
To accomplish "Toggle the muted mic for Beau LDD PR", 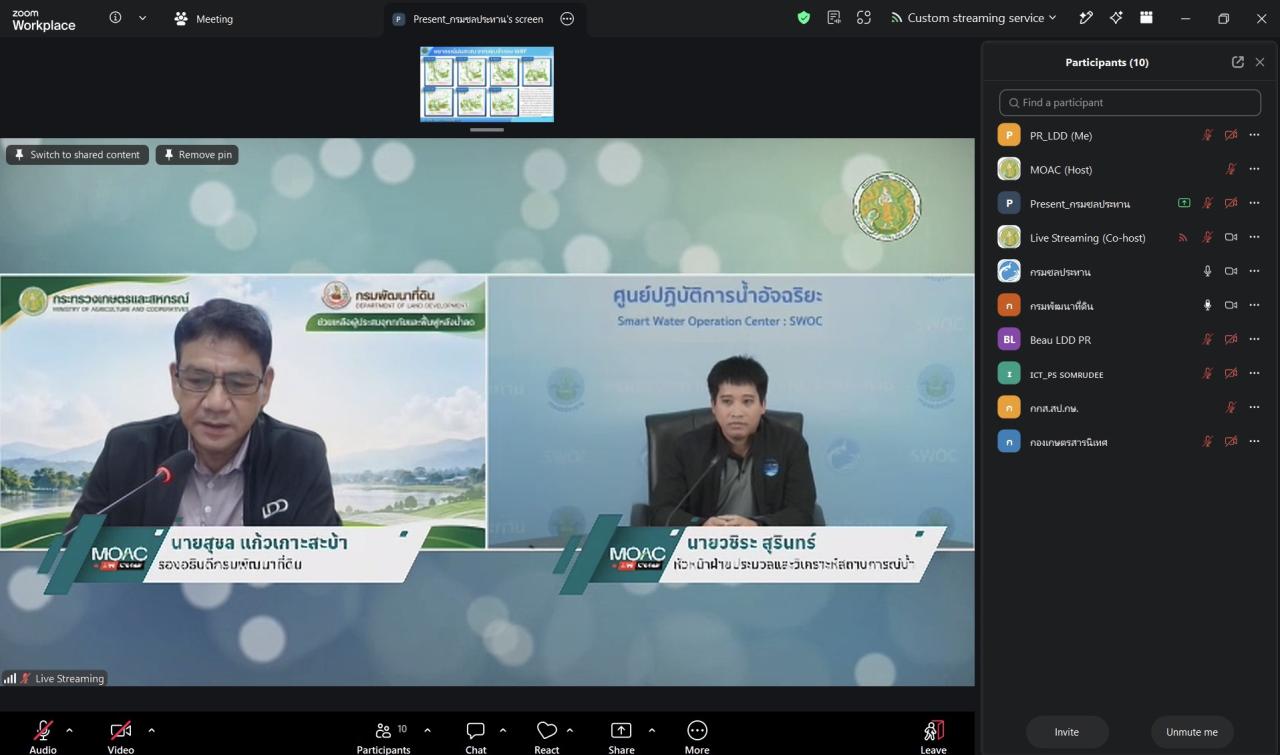I will (1207, 339).
